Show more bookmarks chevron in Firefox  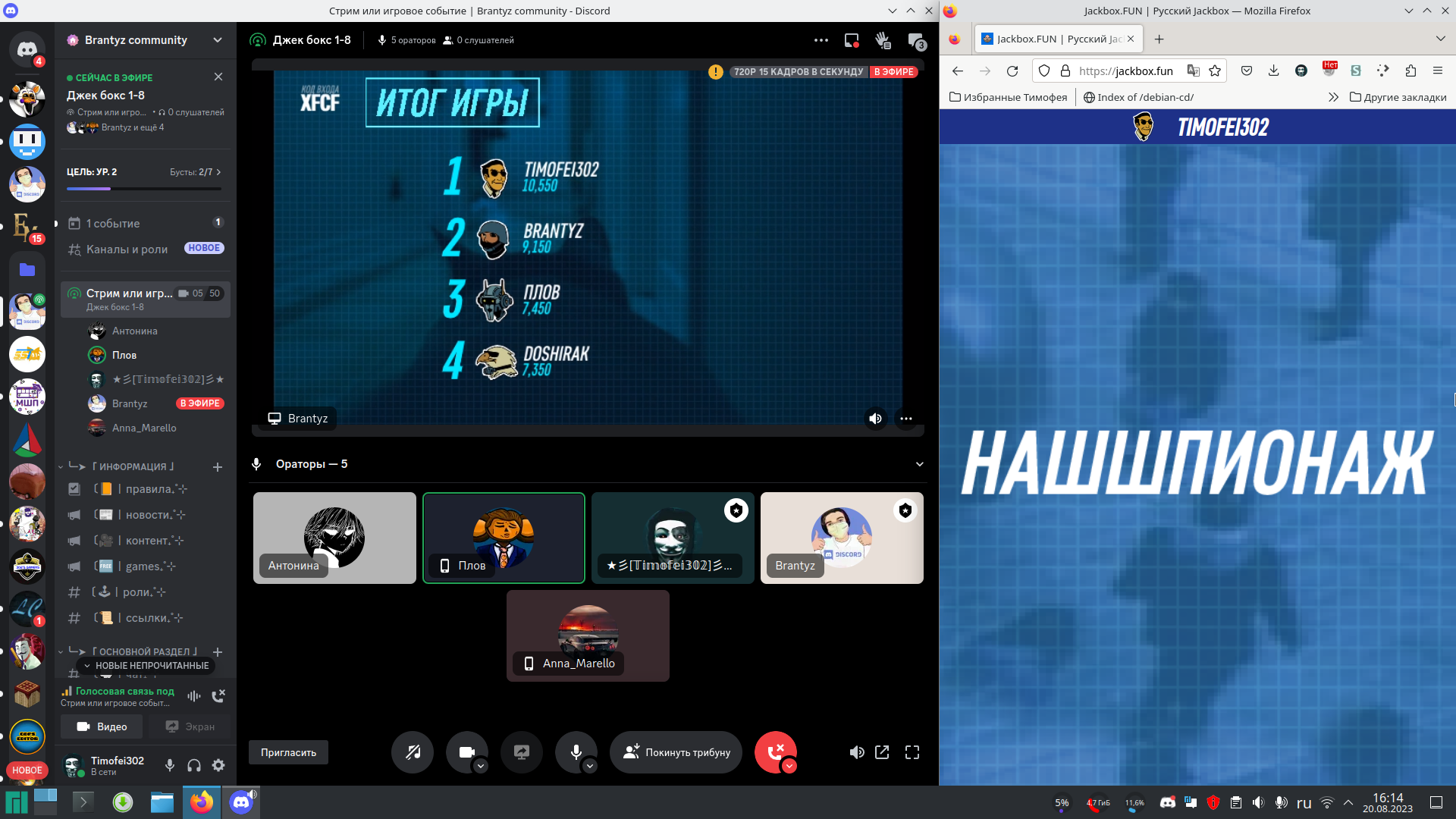point(1333,97)
